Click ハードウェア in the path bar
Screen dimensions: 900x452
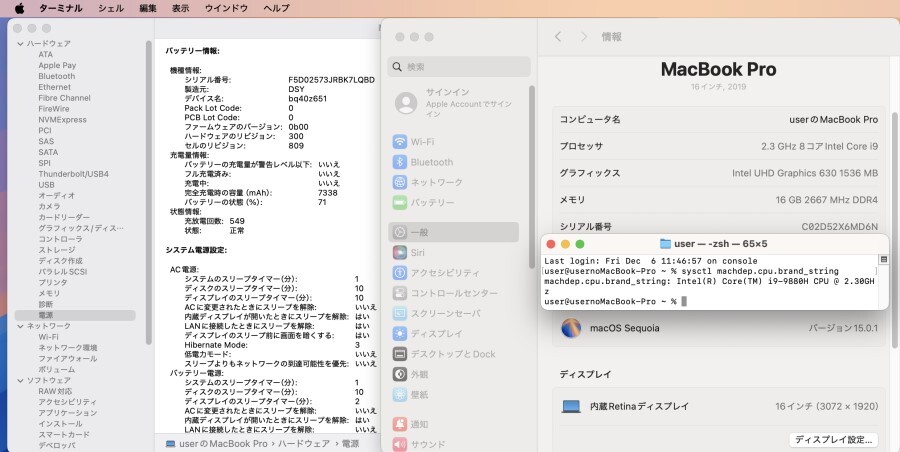tap(305, 443)
